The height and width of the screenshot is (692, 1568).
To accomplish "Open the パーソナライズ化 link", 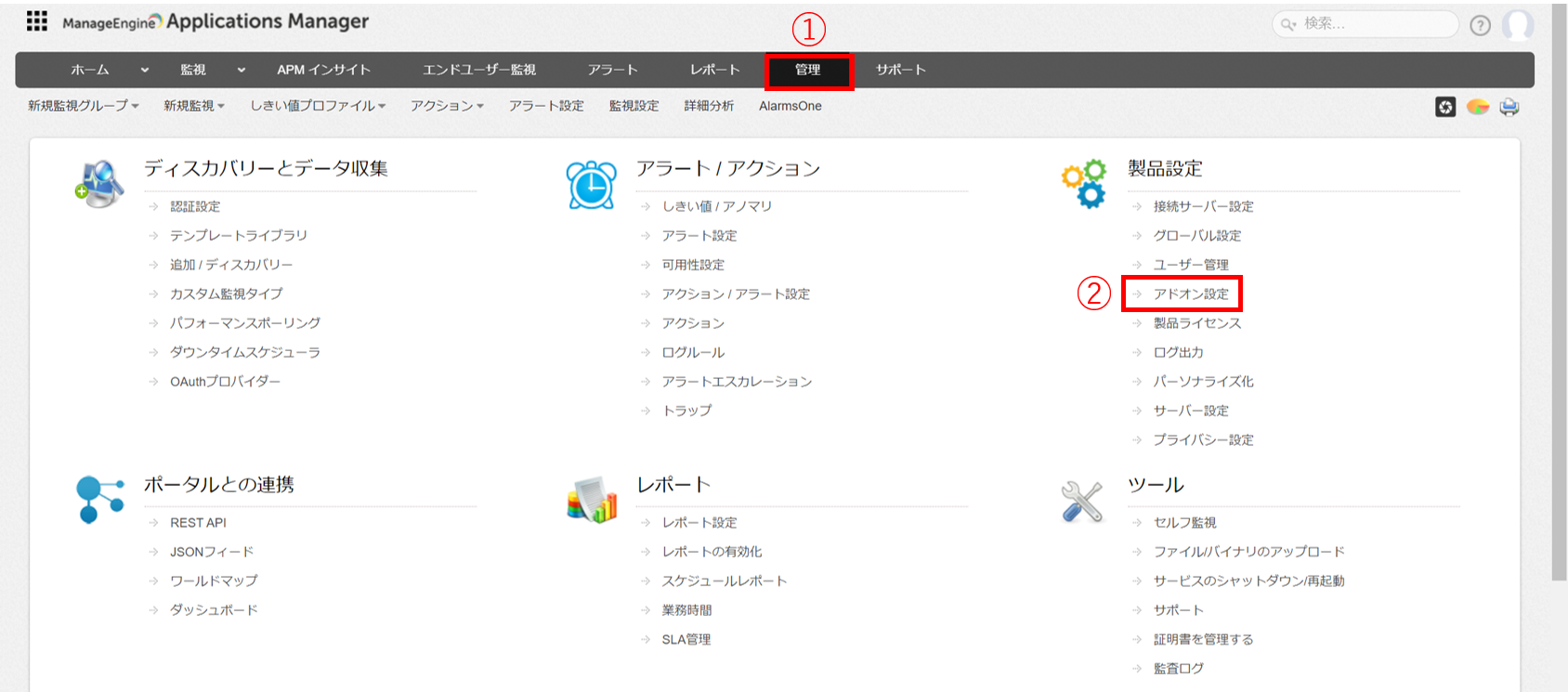I will (x=1204, y=382).
